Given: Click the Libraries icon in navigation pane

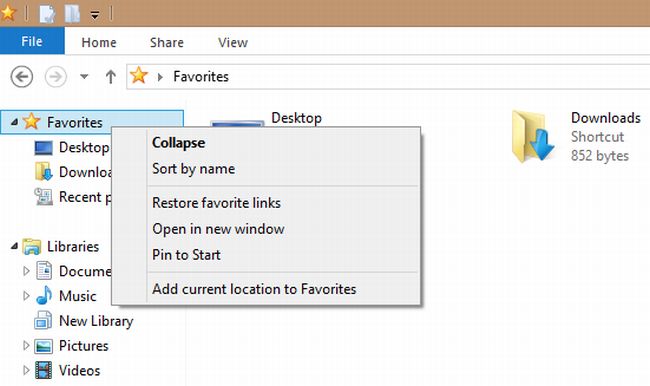Looking at the screenshot, I should click(x=32, y=246).
